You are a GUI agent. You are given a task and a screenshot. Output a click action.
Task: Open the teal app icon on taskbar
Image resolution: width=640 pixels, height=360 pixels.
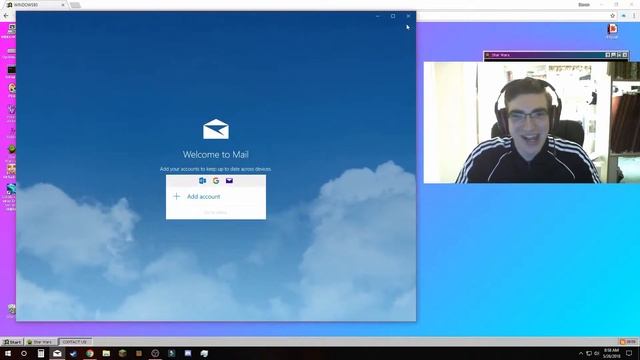pyautogui.click(x=171, y=353)
